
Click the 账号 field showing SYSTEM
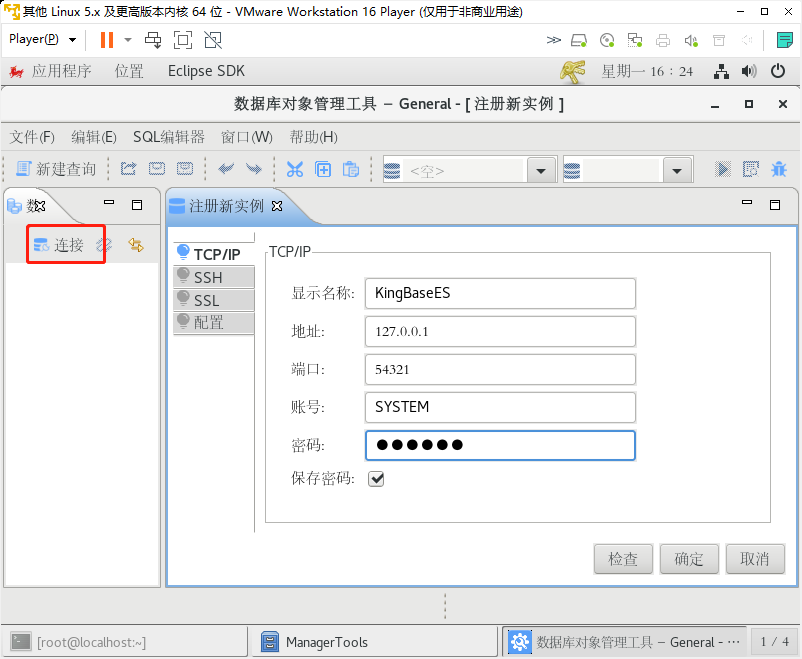500,407
